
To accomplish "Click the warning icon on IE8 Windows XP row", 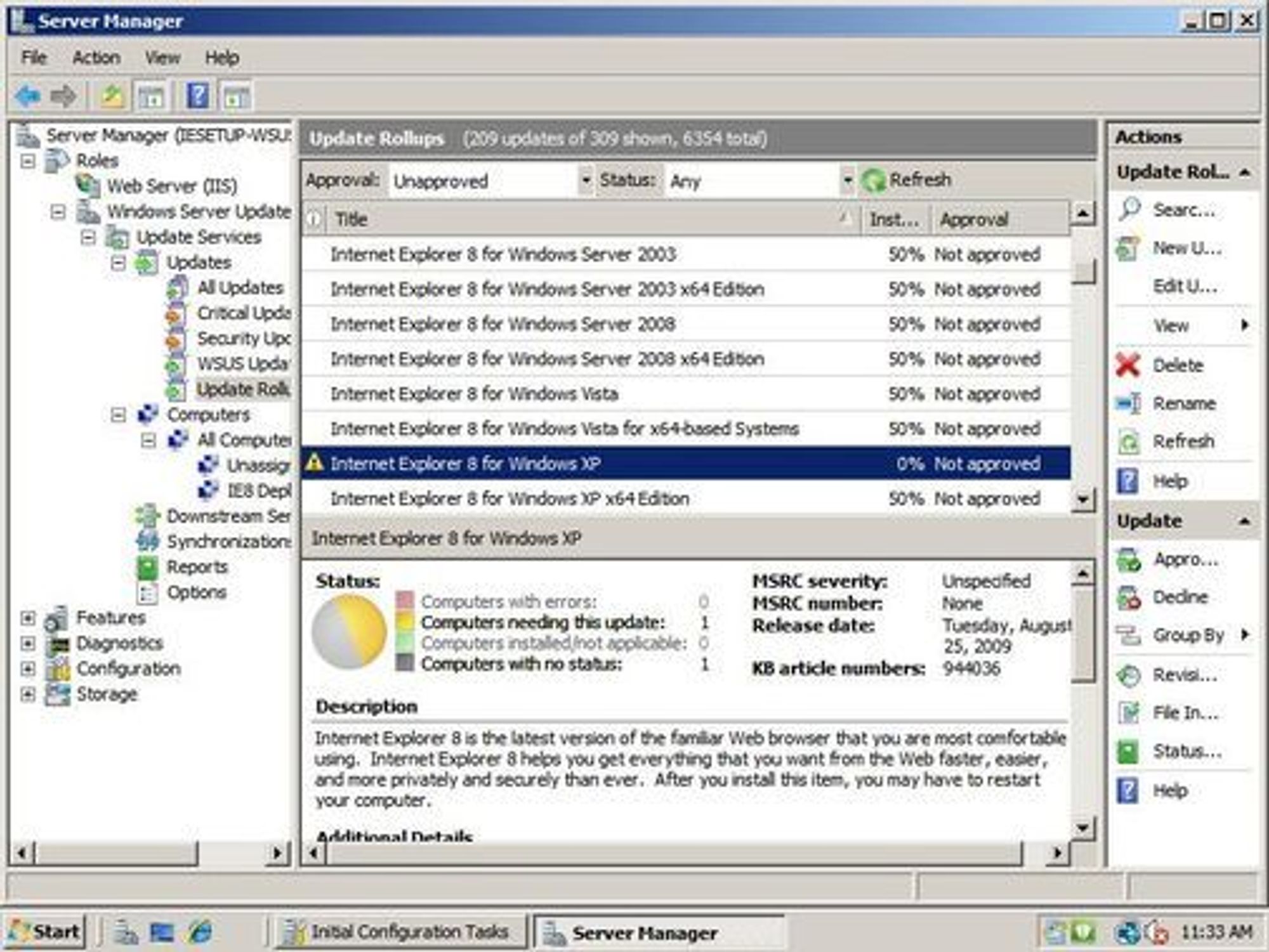I will 314,462.
